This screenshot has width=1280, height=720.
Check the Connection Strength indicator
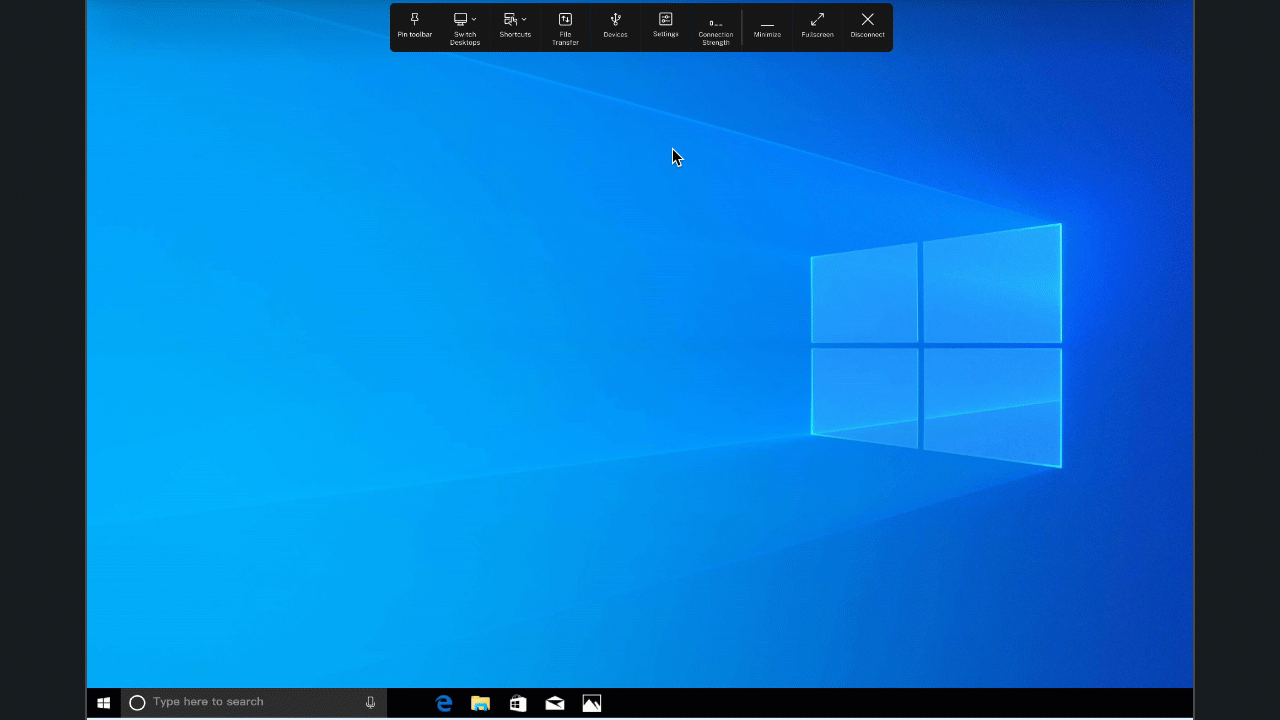[715, 28]
